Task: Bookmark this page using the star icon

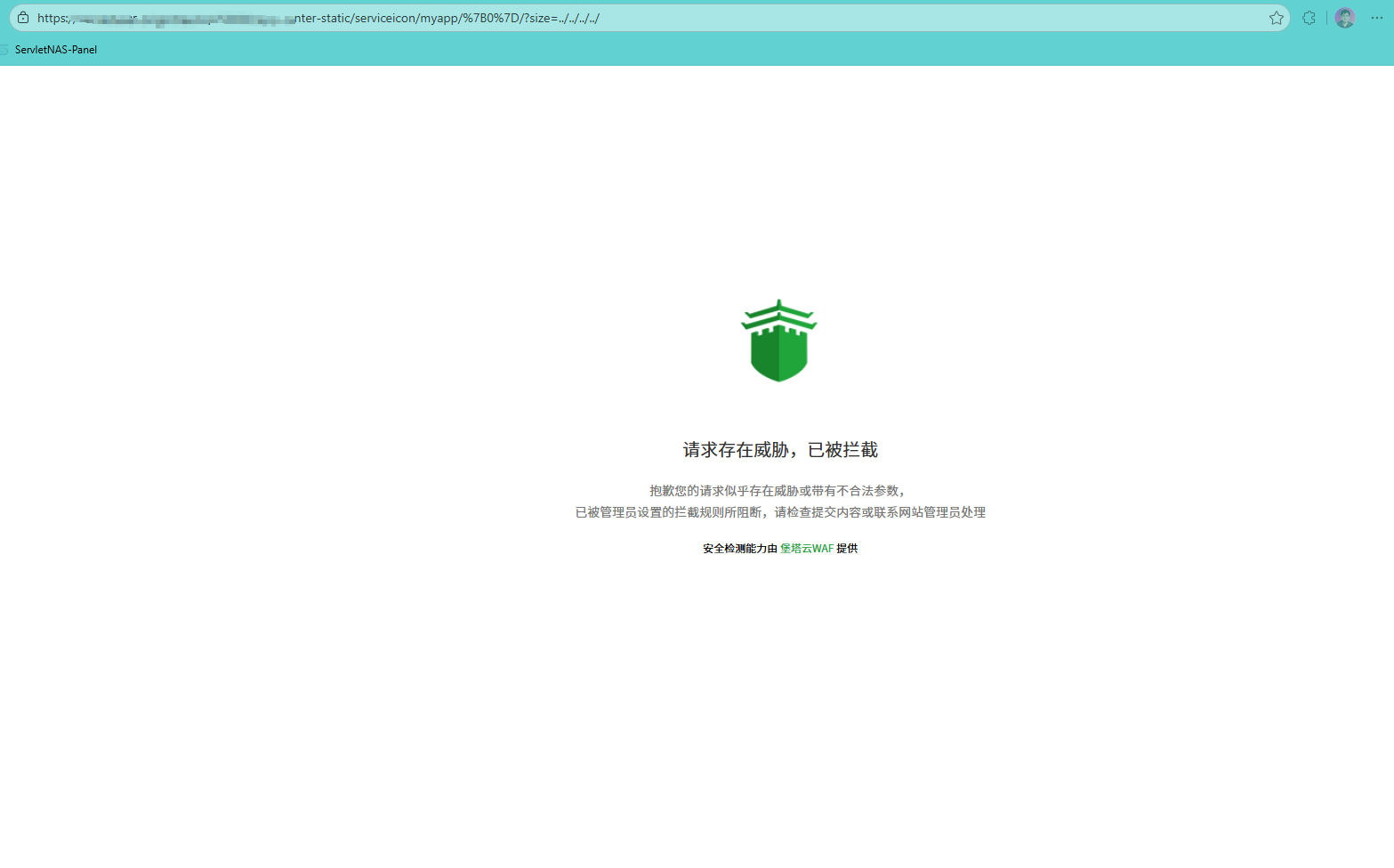Action: 1276,17
